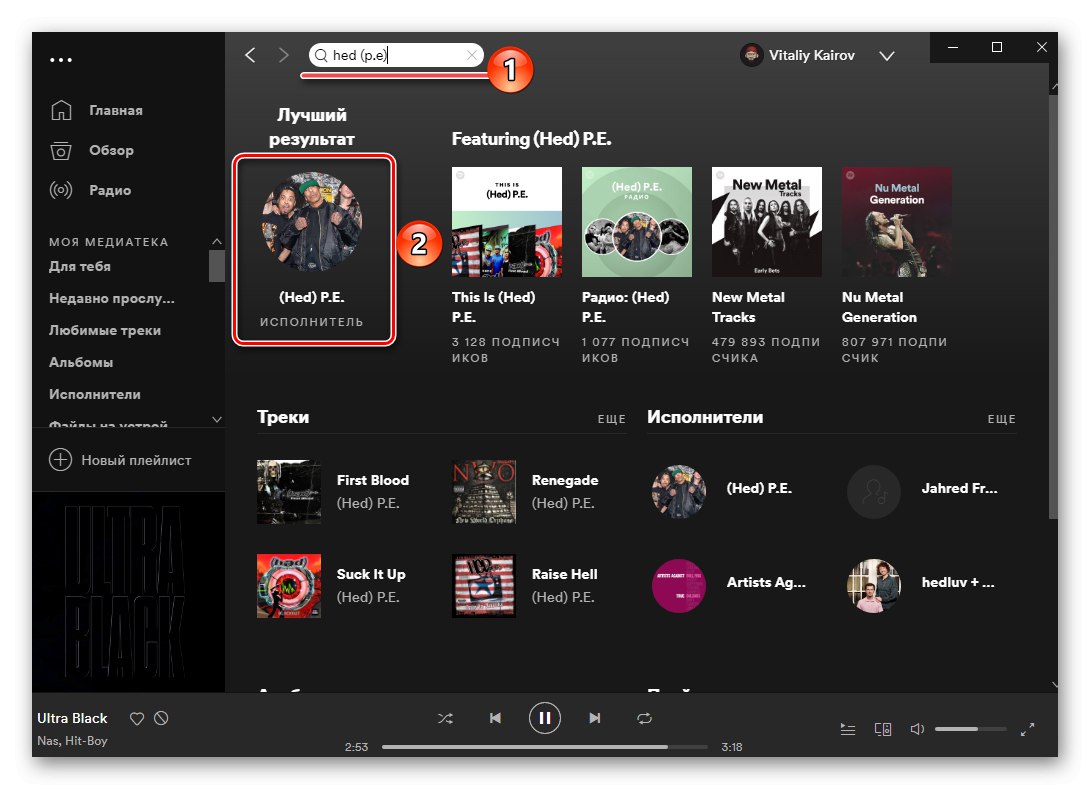Open the play queue icon
This screenshot has height=789, width=1090.
(x=847, y=729)
